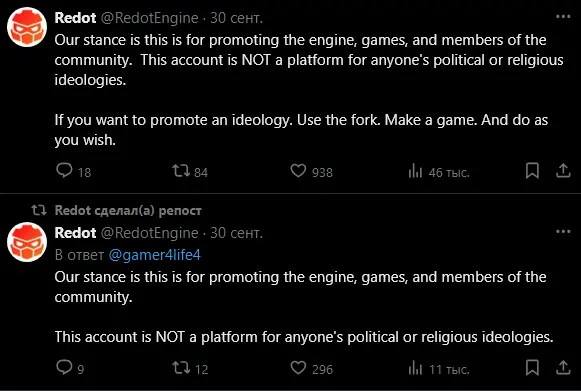This screenshot has height=391, width=581.
Task: Open the Redot avatar on first tweet
Action: coord(27,27)
